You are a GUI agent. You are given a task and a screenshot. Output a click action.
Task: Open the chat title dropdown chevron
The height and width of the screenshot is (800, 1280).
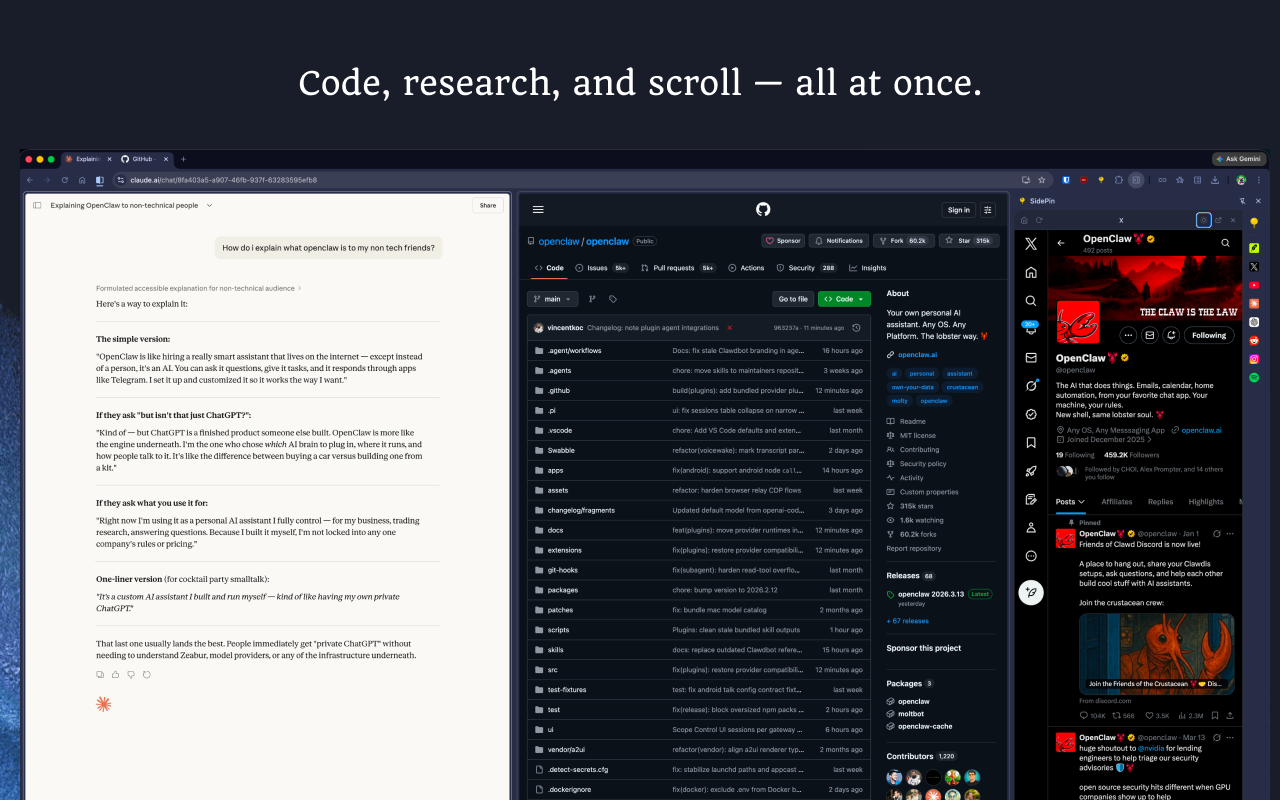pos(209,205)
